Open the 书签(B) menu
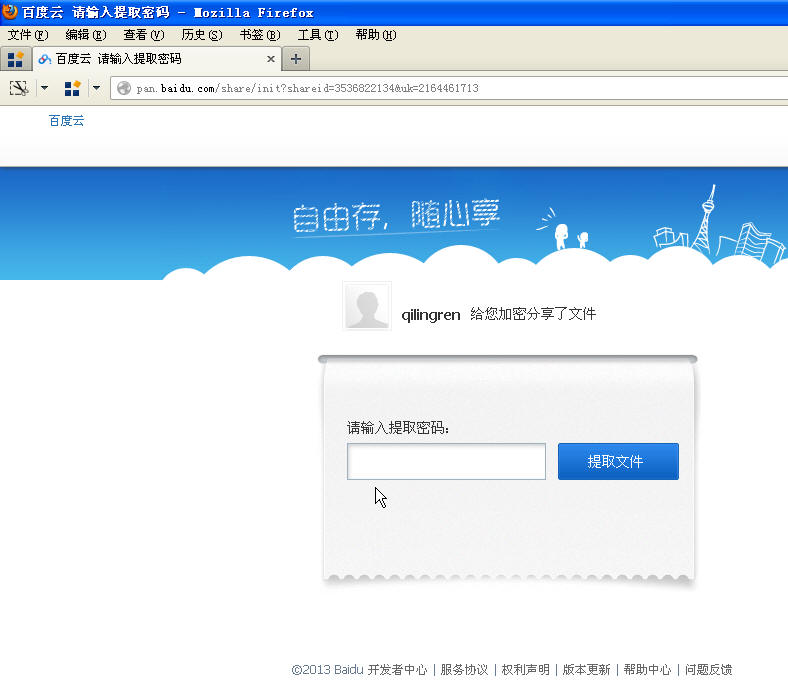 pyautogui.click(x=260, y=35)
